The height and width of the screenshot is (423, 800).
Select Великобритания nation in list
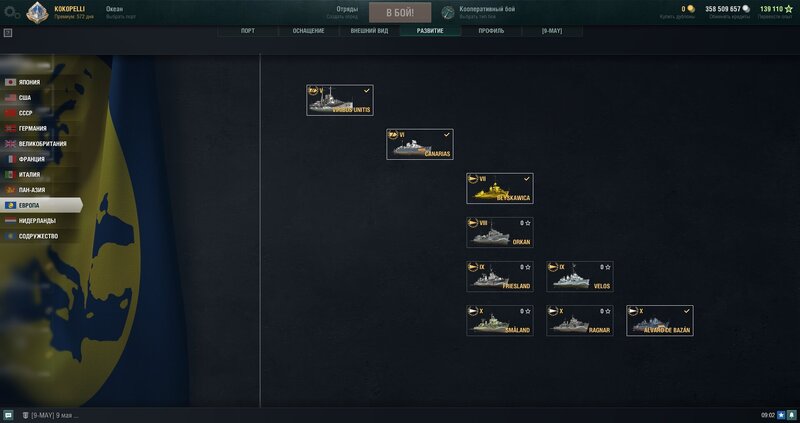(40, 143)
